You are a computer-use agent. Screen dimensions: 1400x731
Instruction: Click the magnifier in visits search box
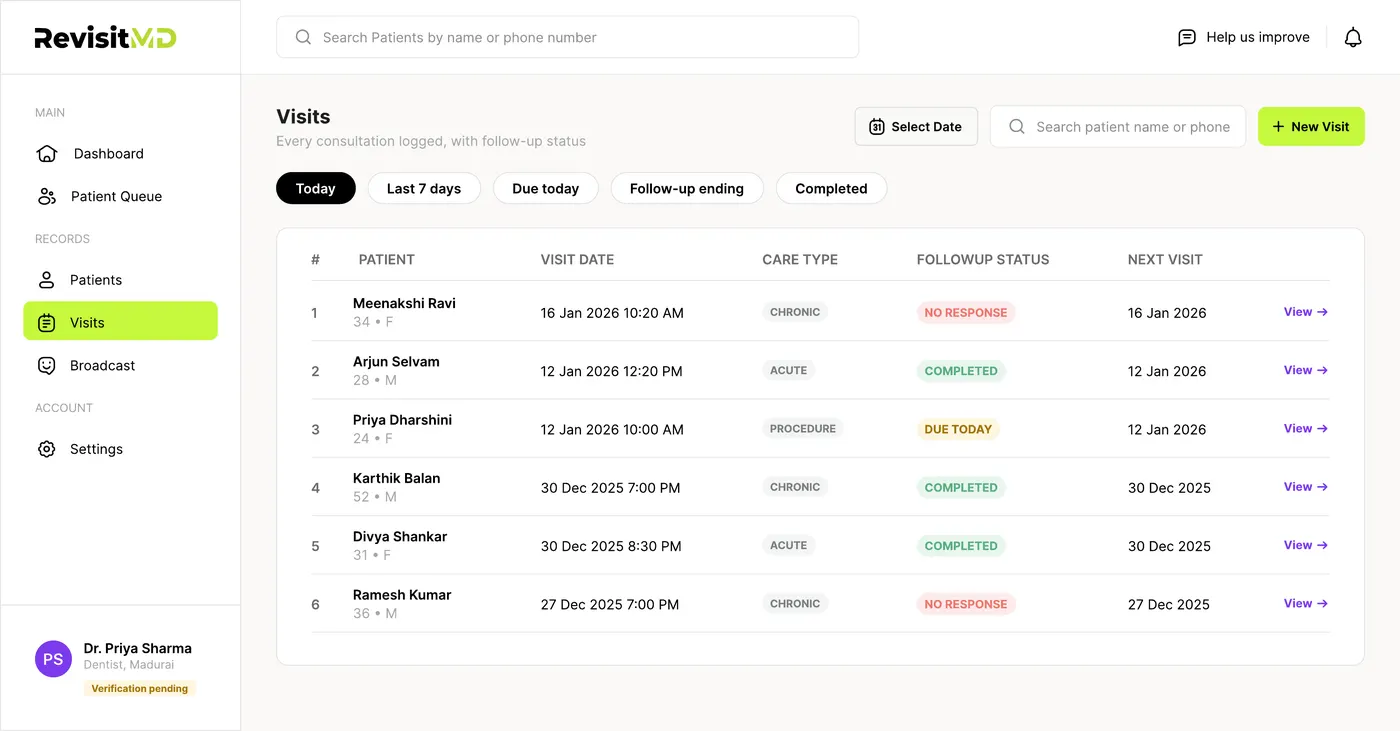[x=1017, y=127]
